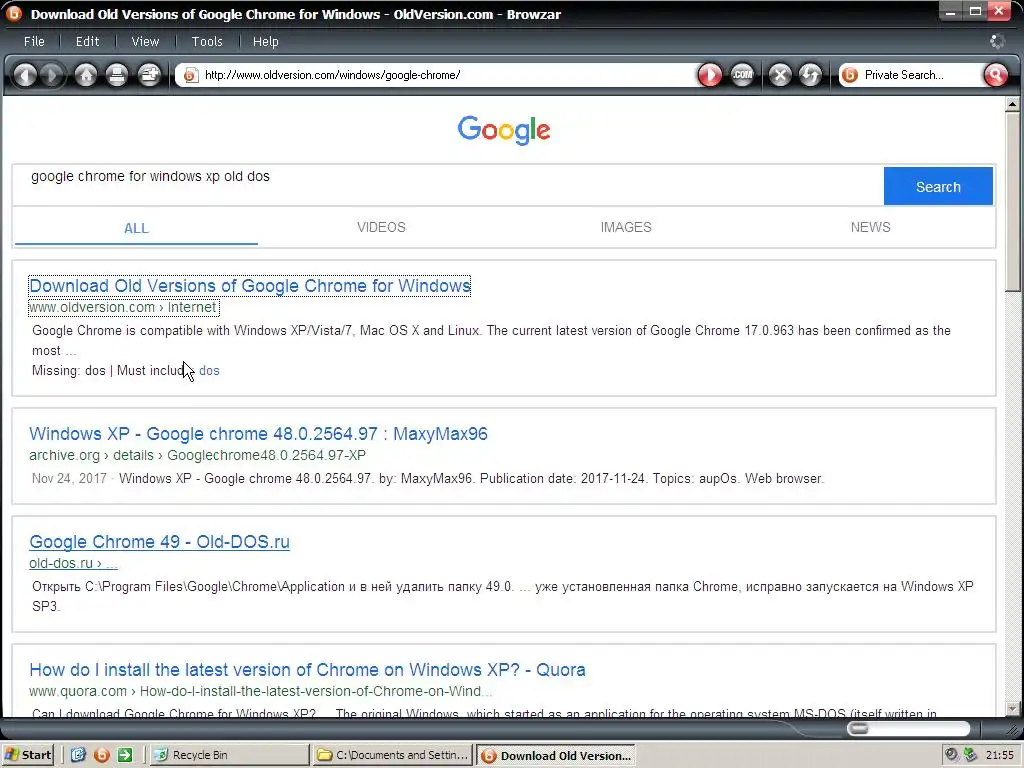Viewport: 1024px width, 768px height.
Task: Click the .com autocomplete button
Action: coord(742,75)
